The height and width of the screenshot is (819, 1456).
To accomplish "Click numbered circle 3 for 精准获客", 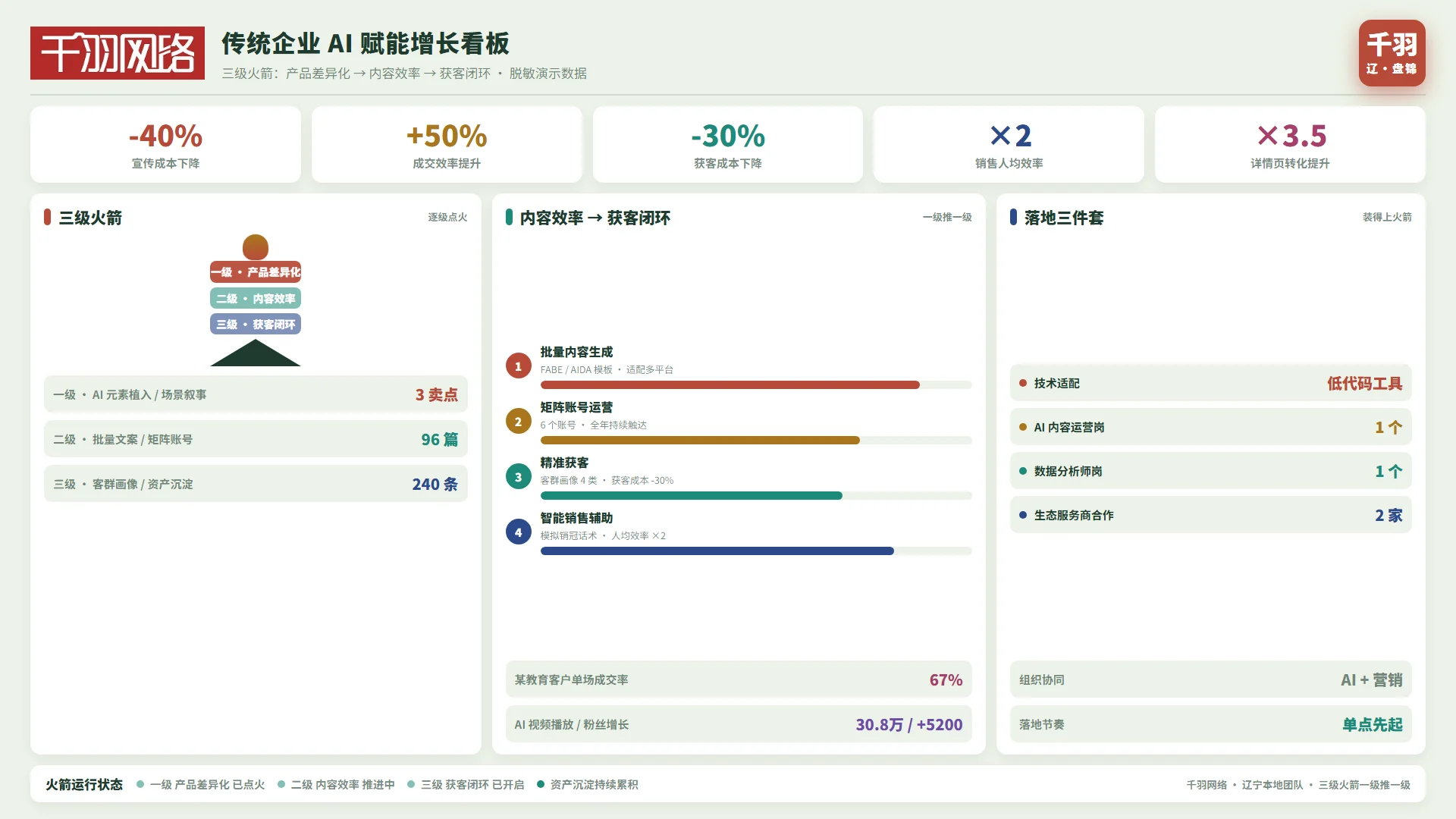I will [518, 476].
